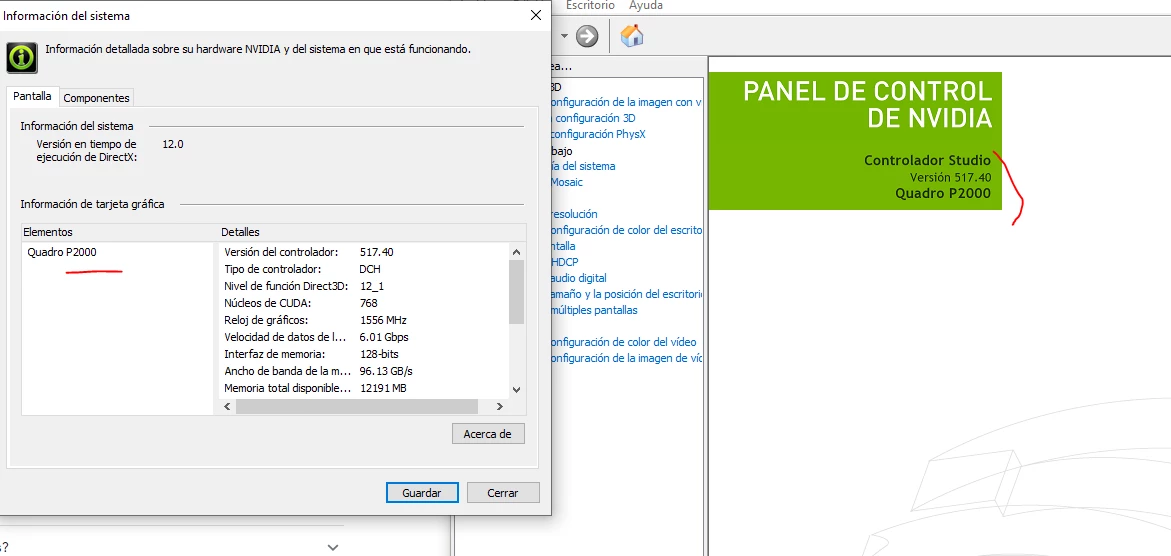Click the horizontal scrollbar thumb under details
The height and width of the screenshot is (556, 1171).
point(356,407)
